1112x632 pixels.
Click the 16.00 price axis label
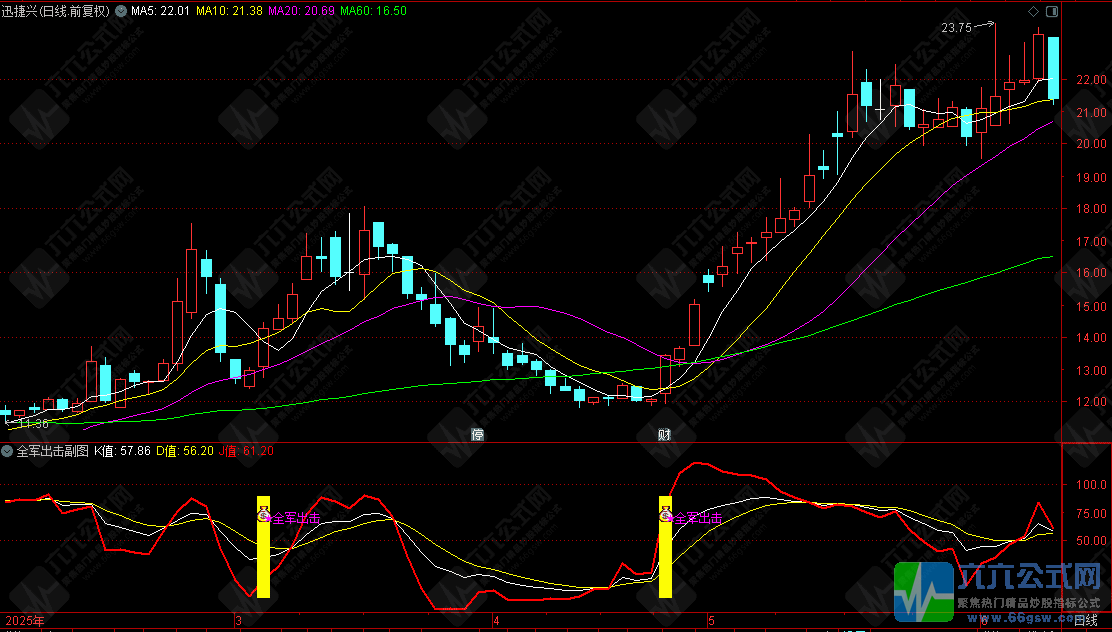(x=1091, y=272)
